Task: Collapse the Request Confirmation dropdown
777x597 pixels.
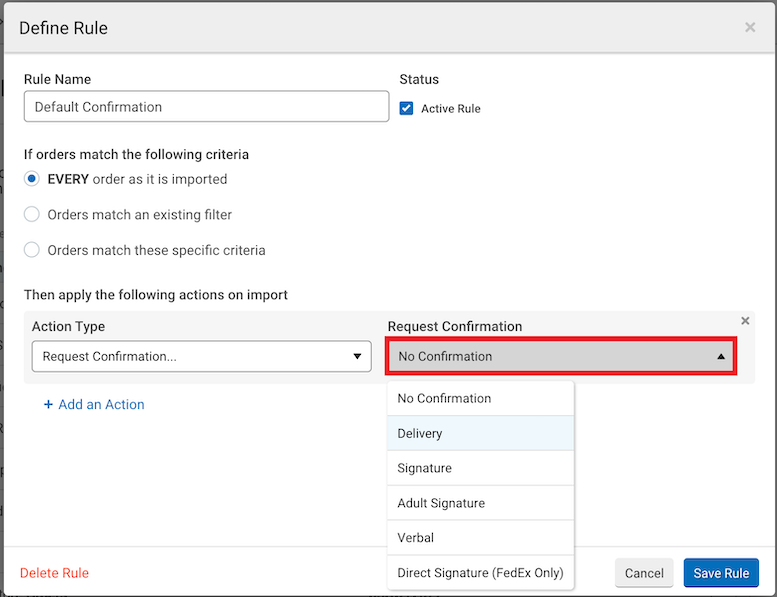Action: (x=561, y=356)
